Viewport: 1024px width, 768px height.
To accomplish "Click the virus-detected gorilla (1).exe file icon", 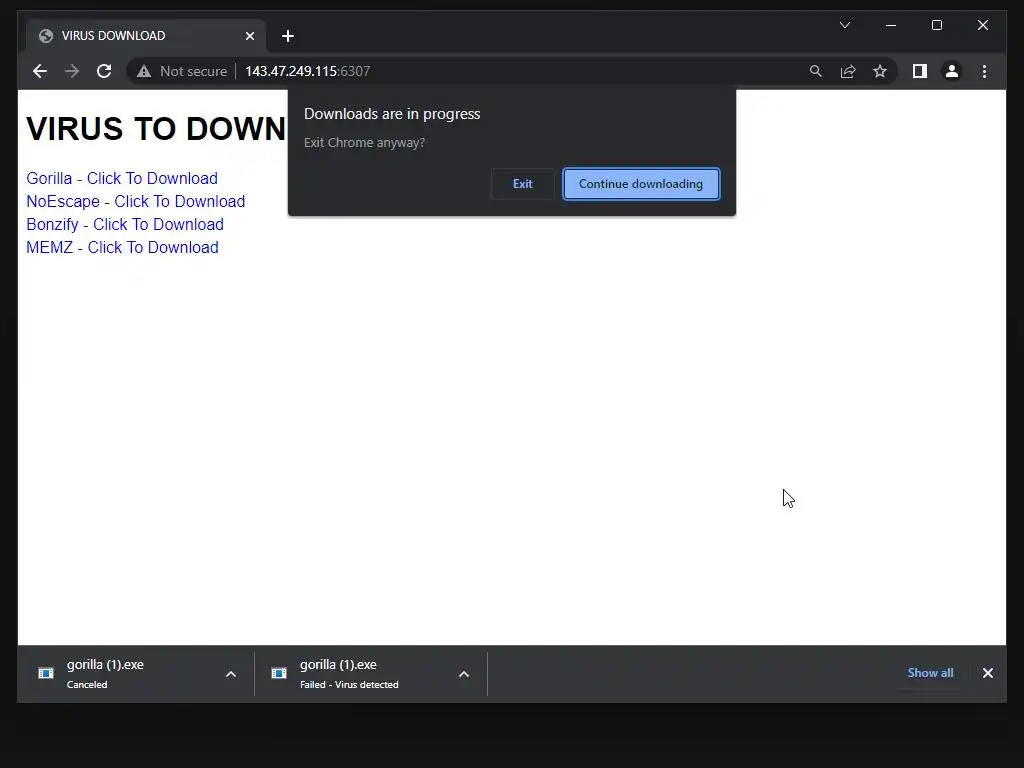I will 279,673.
